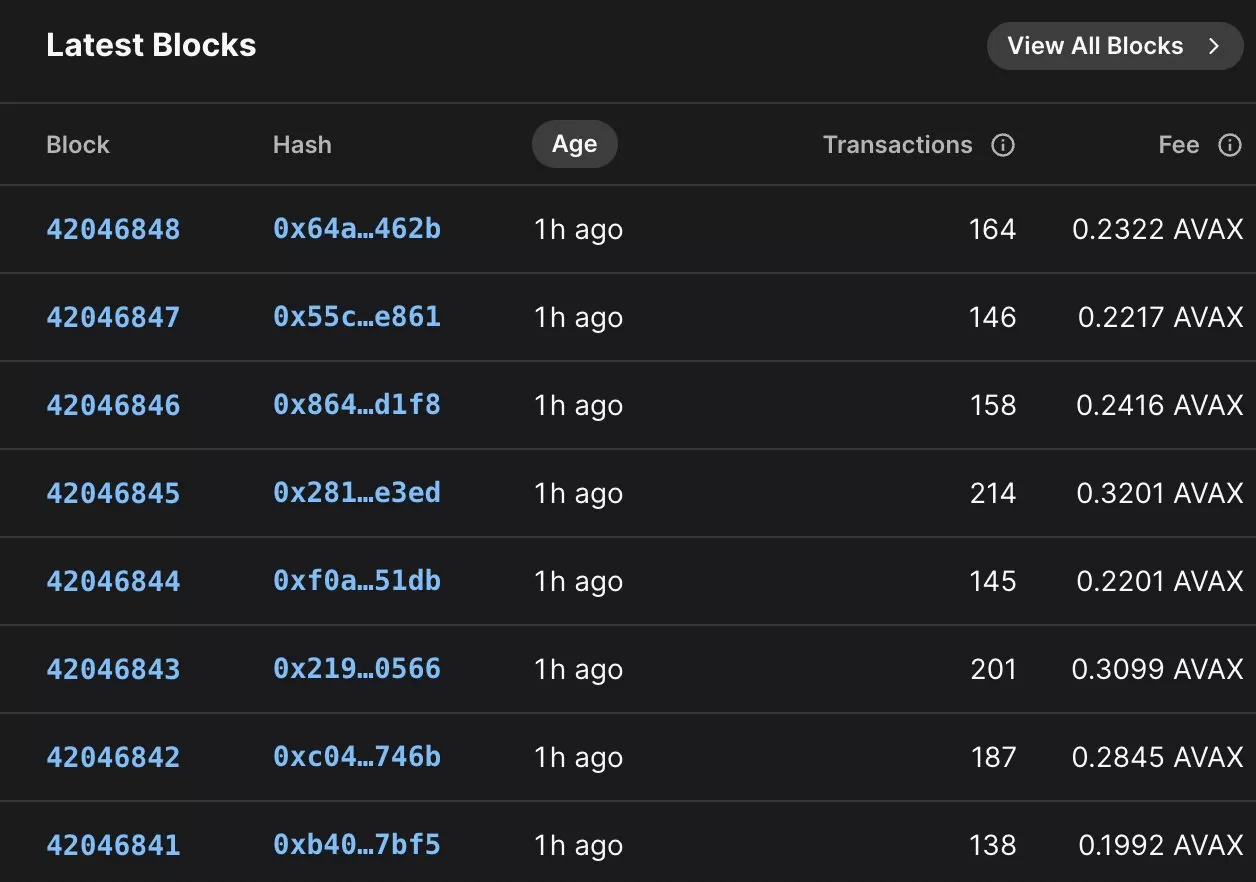The height and width of the screenshot is (882, 1256).
Task: Toggle the Age column format
Action: [574, 145]
